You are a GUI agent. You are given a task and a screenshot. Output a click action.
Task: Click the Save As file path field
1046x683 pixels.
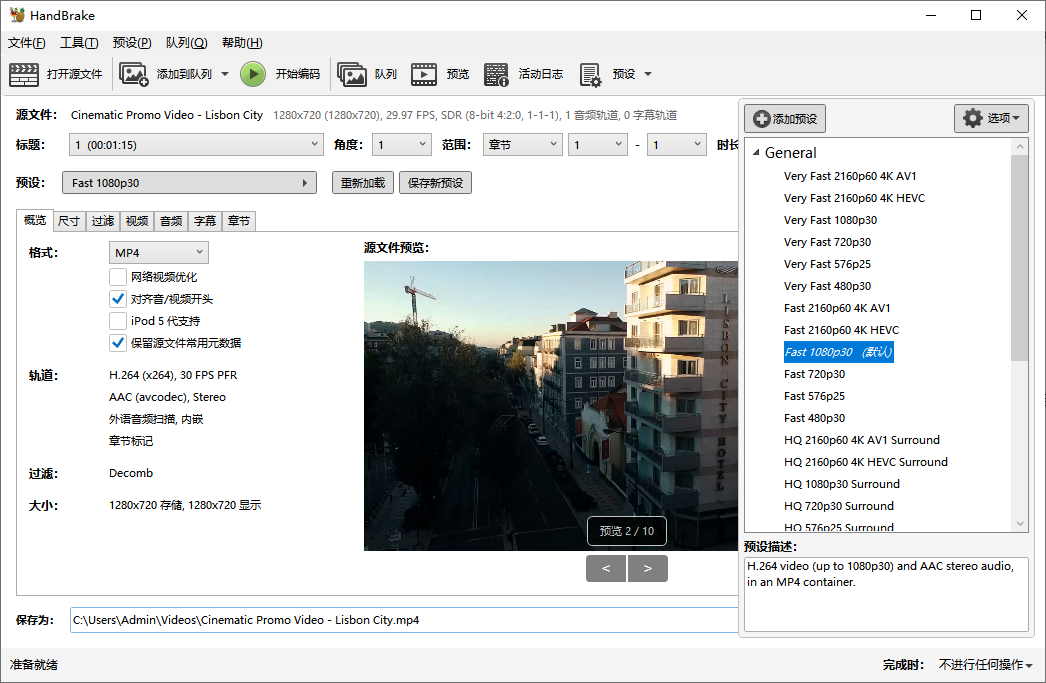404,620
